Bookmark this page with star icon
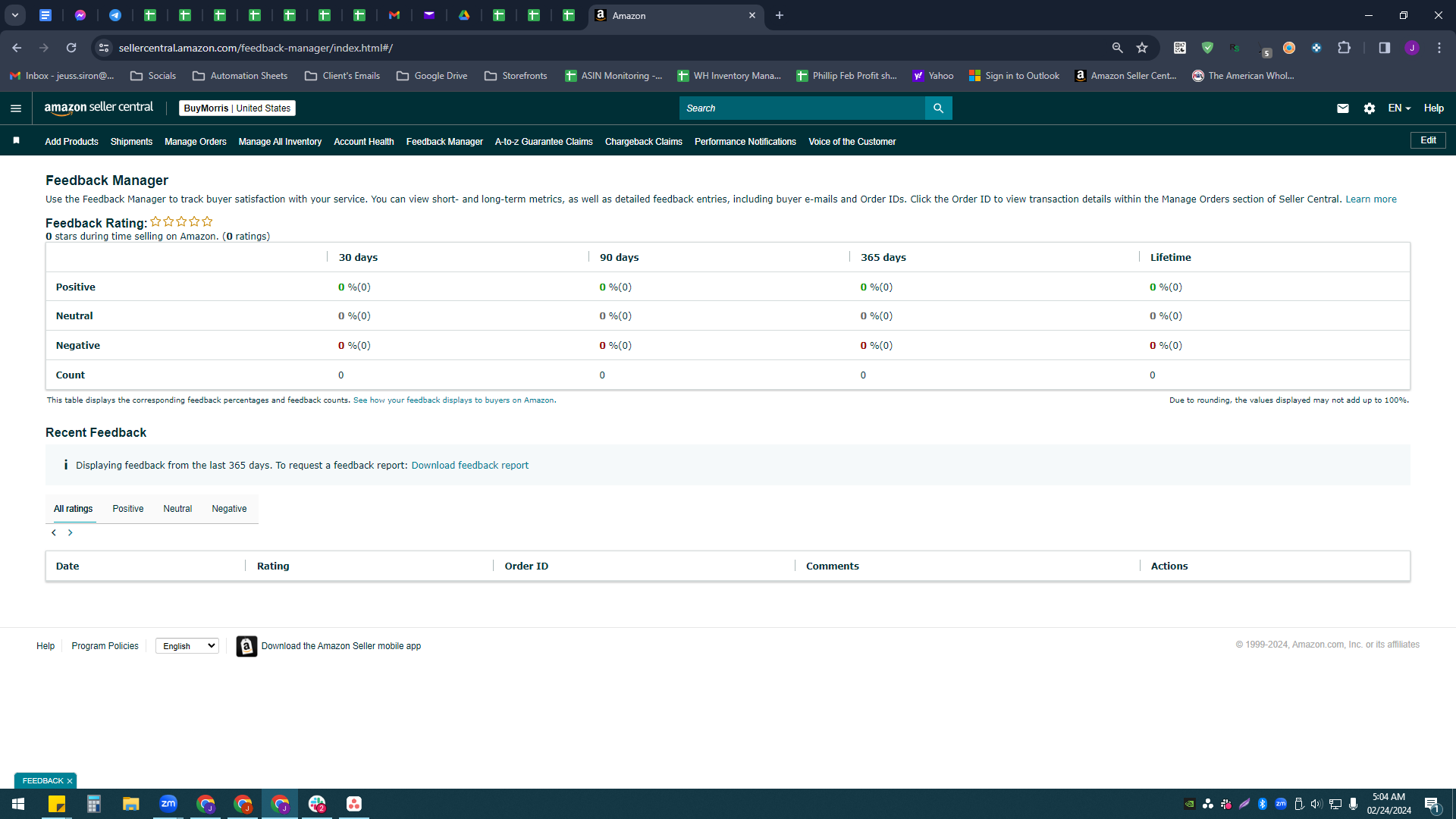Viewport: 1456px width, 819px height. pyautogui.click(x=1142, y=48)
